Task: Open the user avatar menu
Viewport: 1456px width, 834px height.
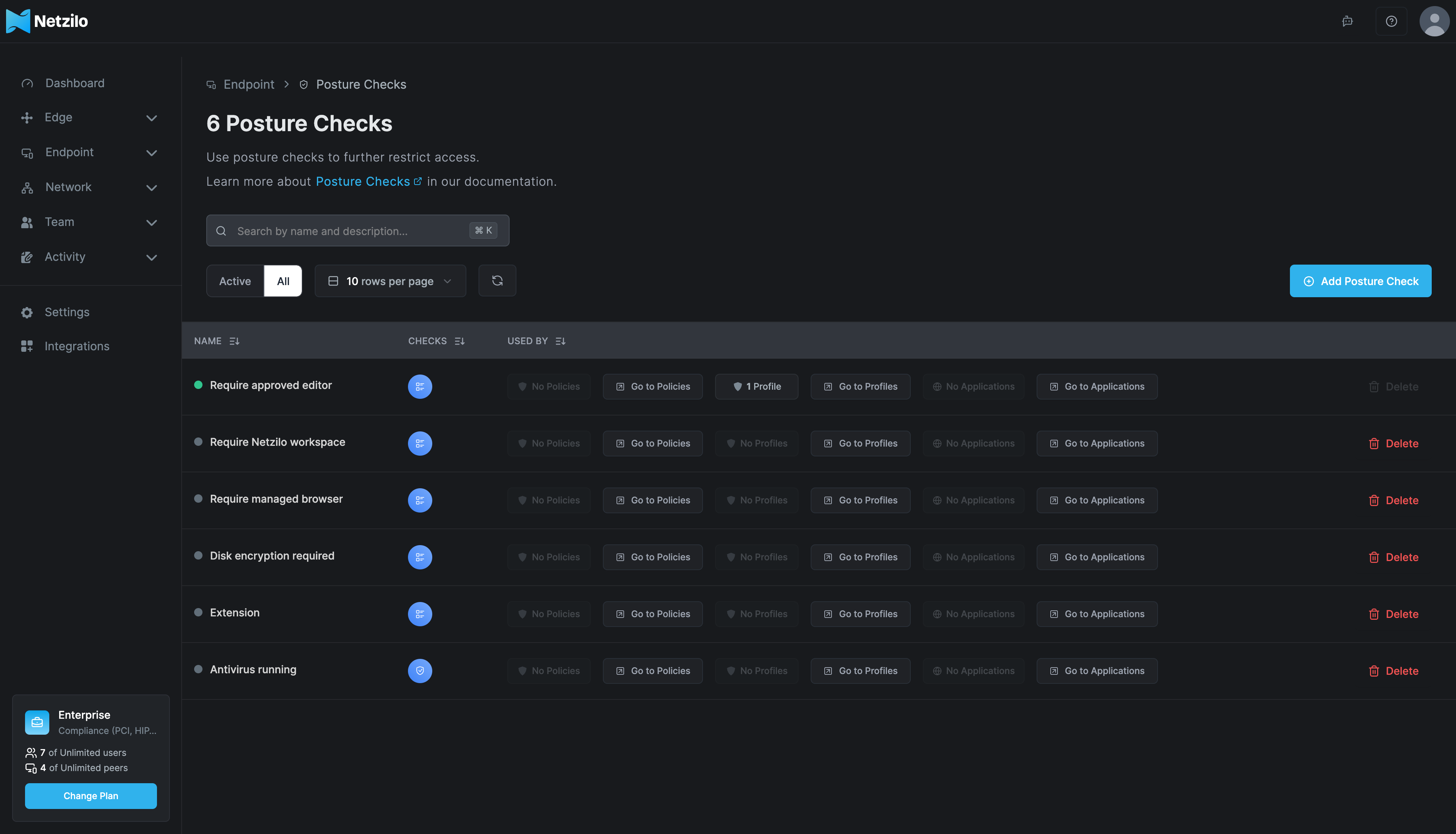Action: coord(1434,21)
